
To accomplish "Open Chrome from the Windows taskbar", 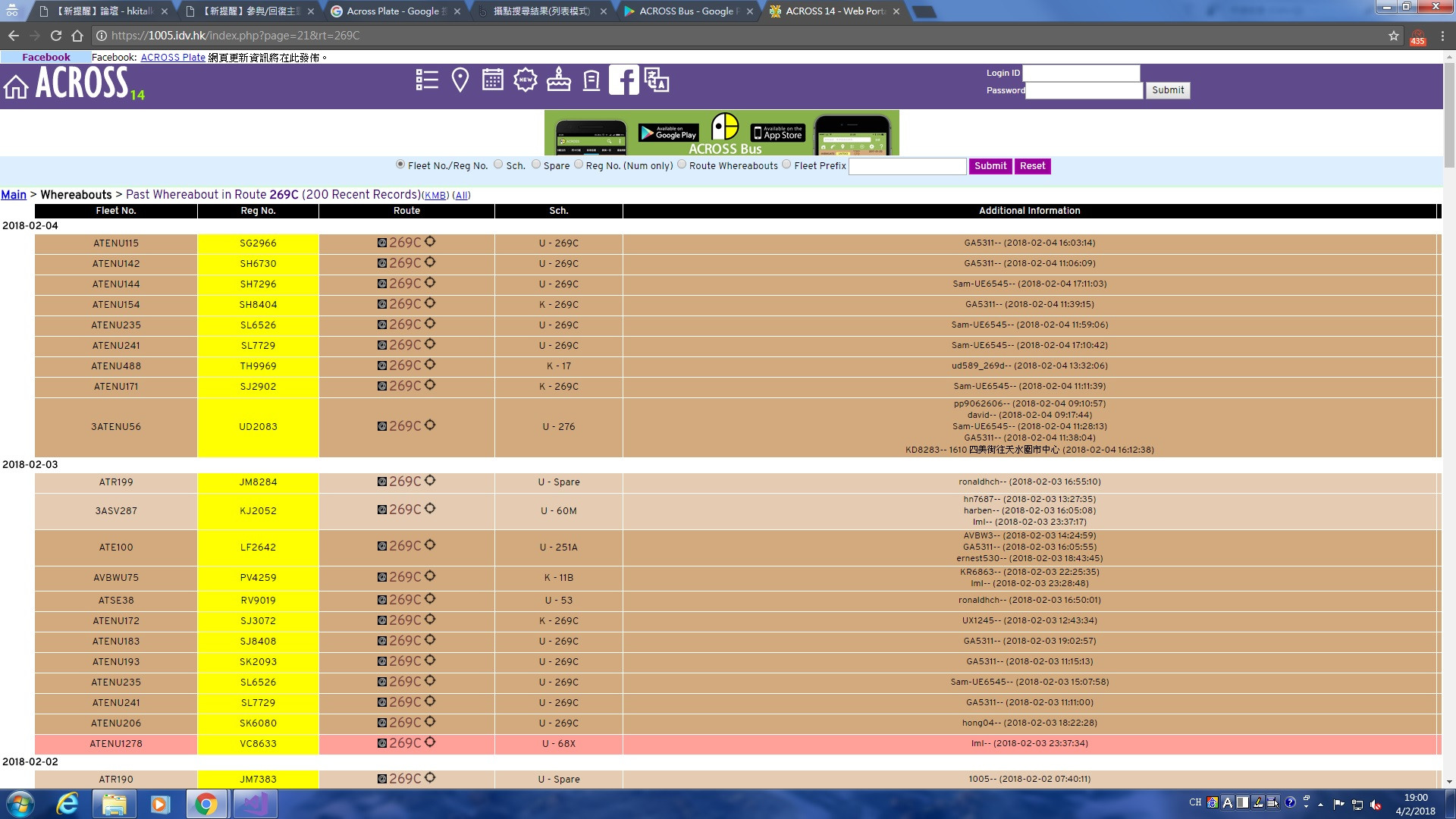I will [x=206, y=804].
